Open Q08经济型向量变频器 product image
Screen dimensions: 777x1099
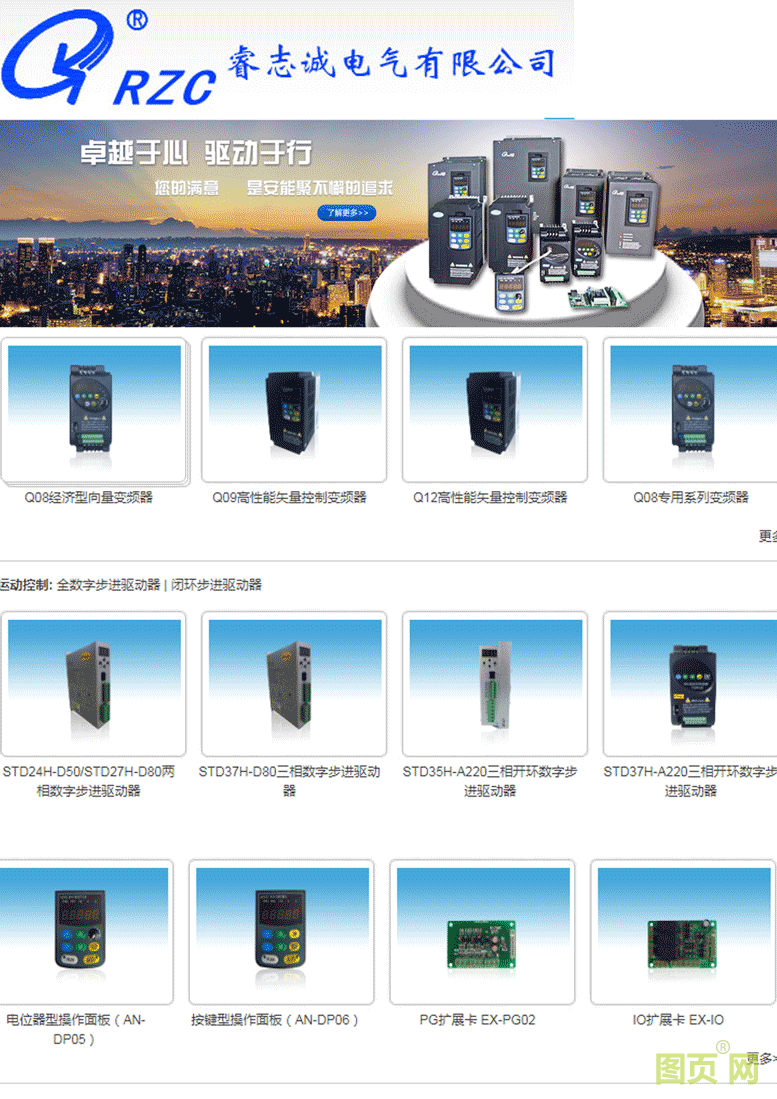[x=94, y=410]
